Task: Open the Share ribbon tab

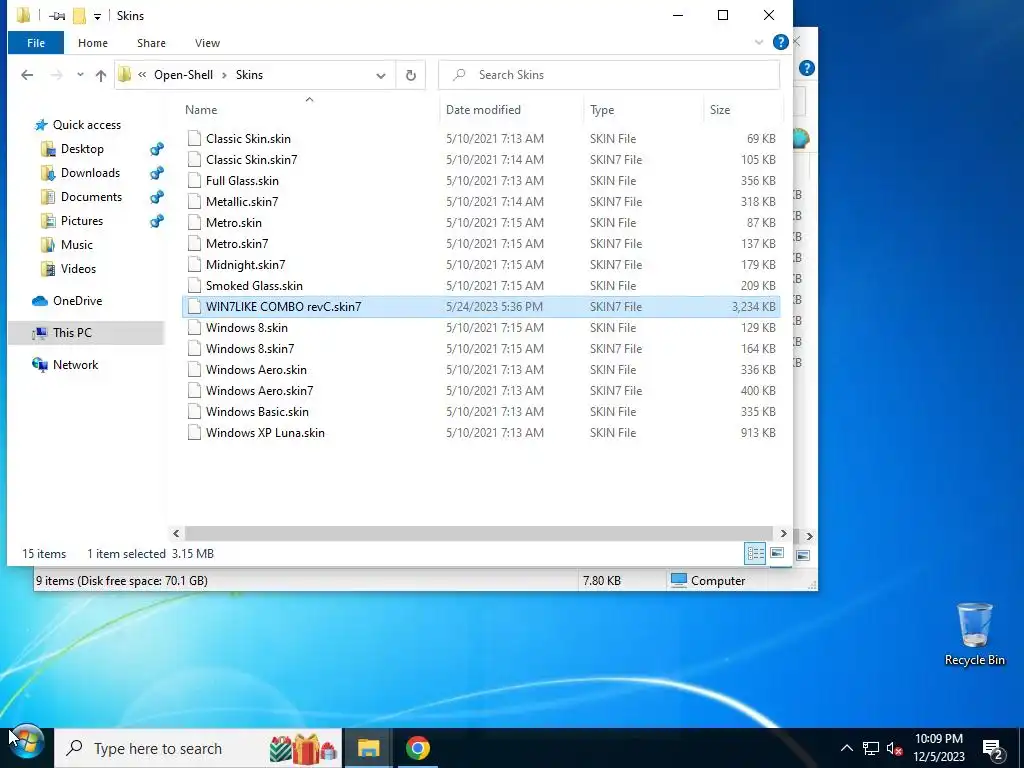Action: click(151, 43)
